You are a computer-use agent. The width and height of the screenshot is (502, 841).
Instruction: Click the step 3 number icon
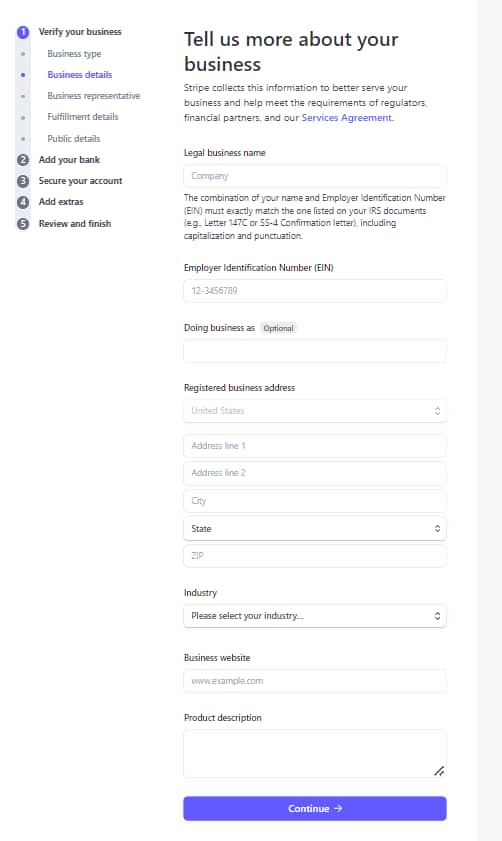point(23,181)
